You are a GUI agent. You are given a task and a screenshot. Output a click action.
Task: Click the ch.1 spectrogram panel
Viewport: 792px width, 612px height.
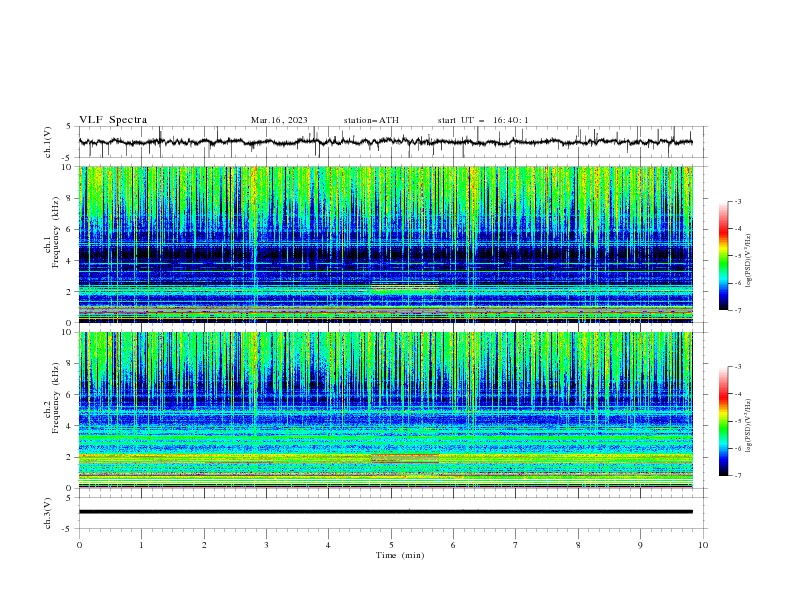[x=385, y=244]
